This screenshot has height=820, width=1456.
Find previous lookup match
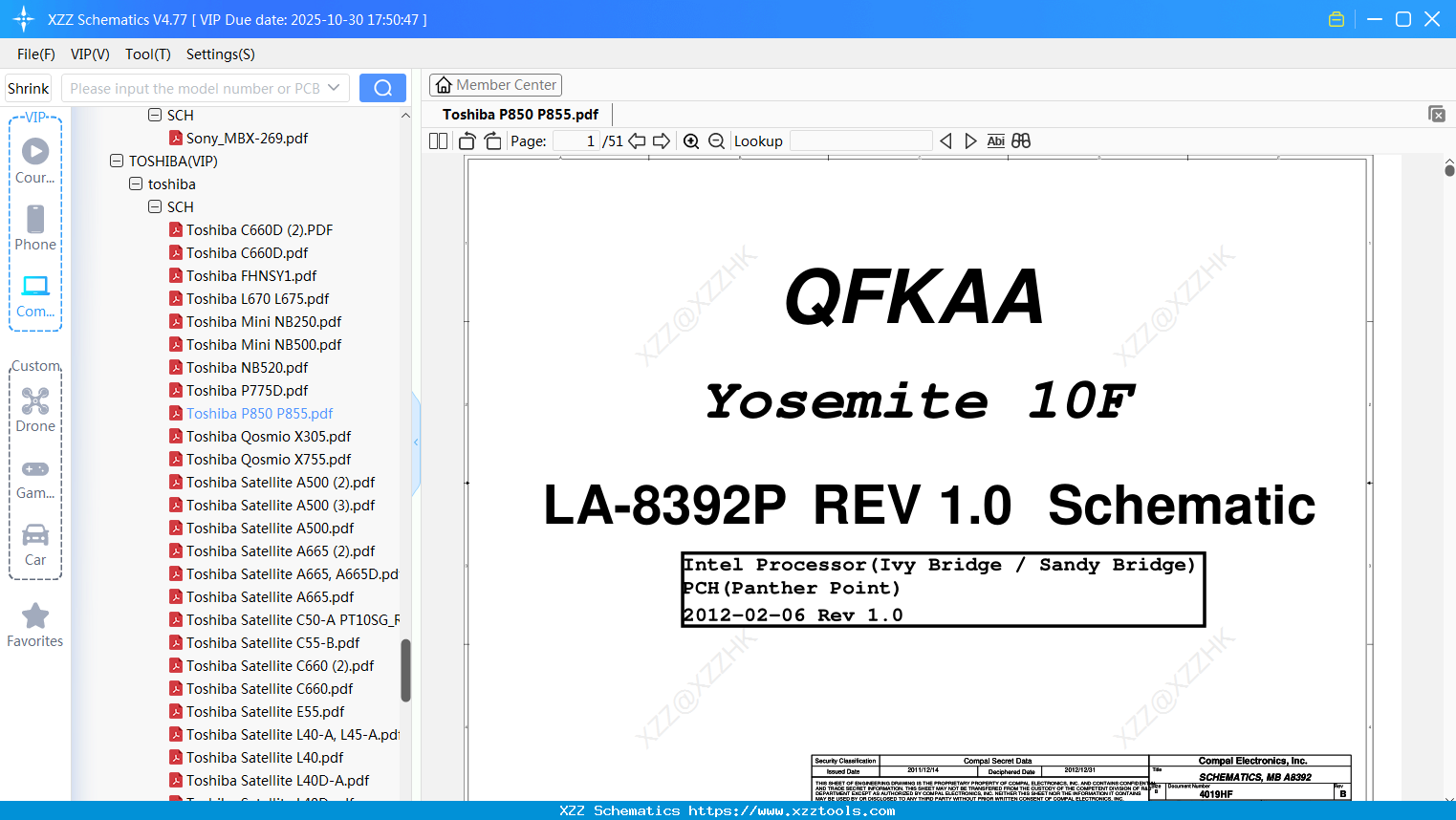click(945, 141)
